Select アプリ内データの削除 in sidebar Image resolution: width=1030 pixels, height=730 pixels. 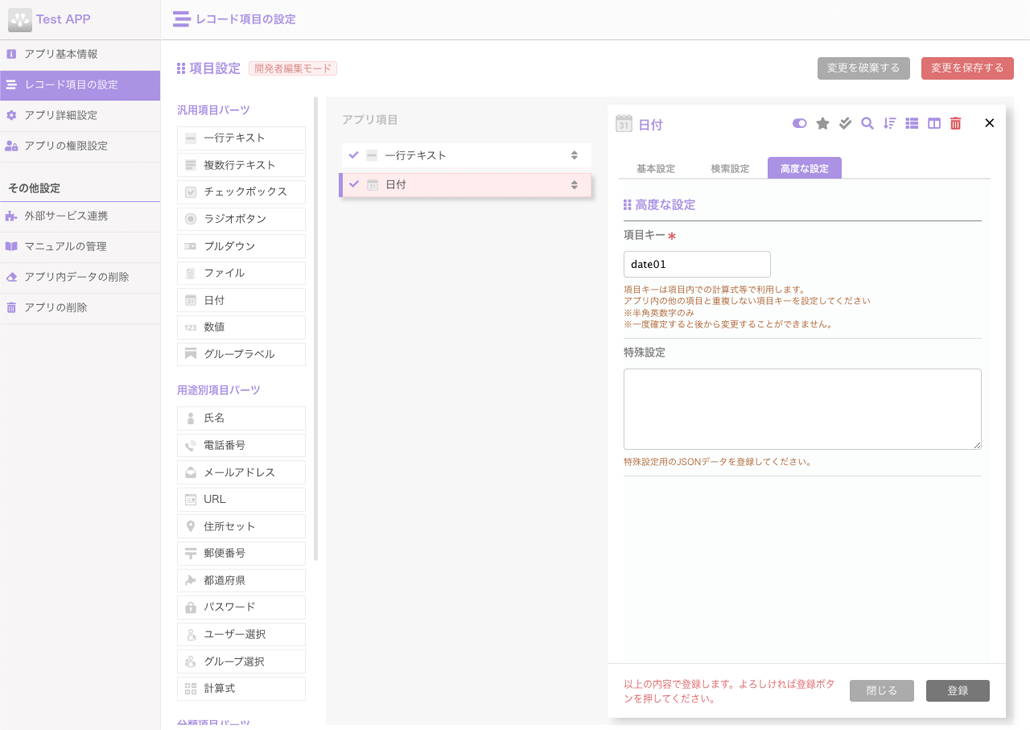[x=80, y=277]
